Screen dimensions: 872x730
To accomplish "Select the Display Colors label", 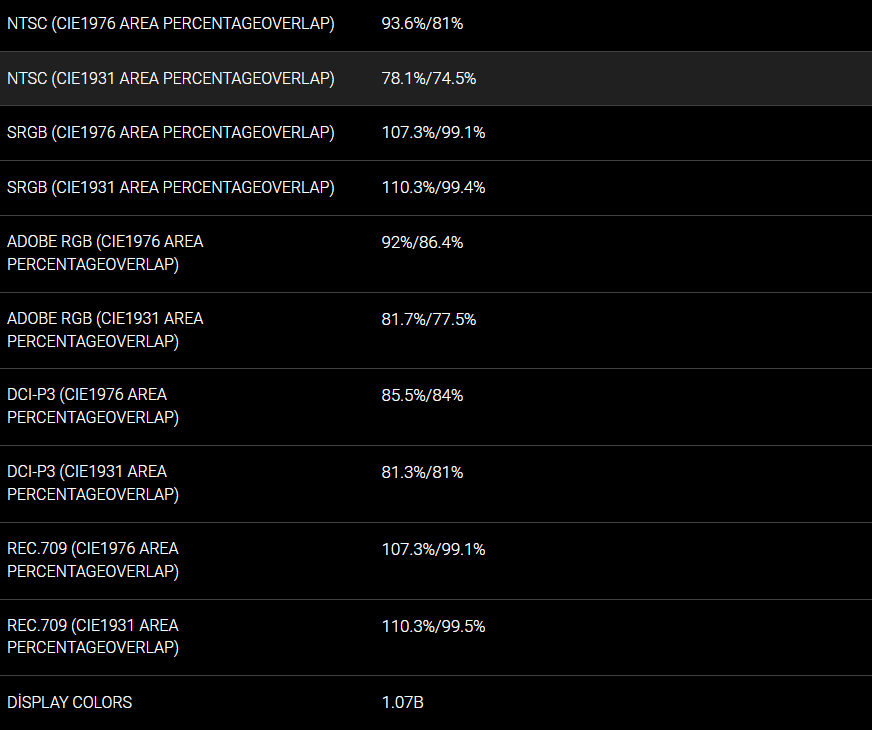I will (70, 702).
